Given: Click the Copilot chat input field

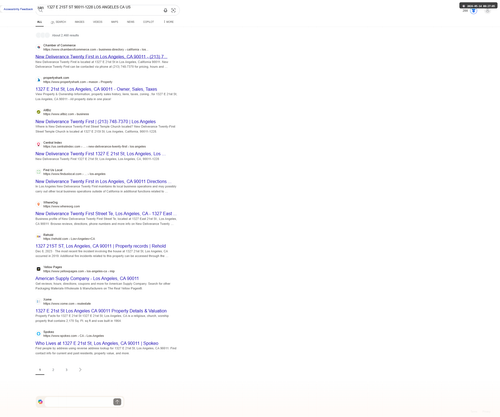Looking at the screenshot, I should pyautogui.click(x=79, y=402).
